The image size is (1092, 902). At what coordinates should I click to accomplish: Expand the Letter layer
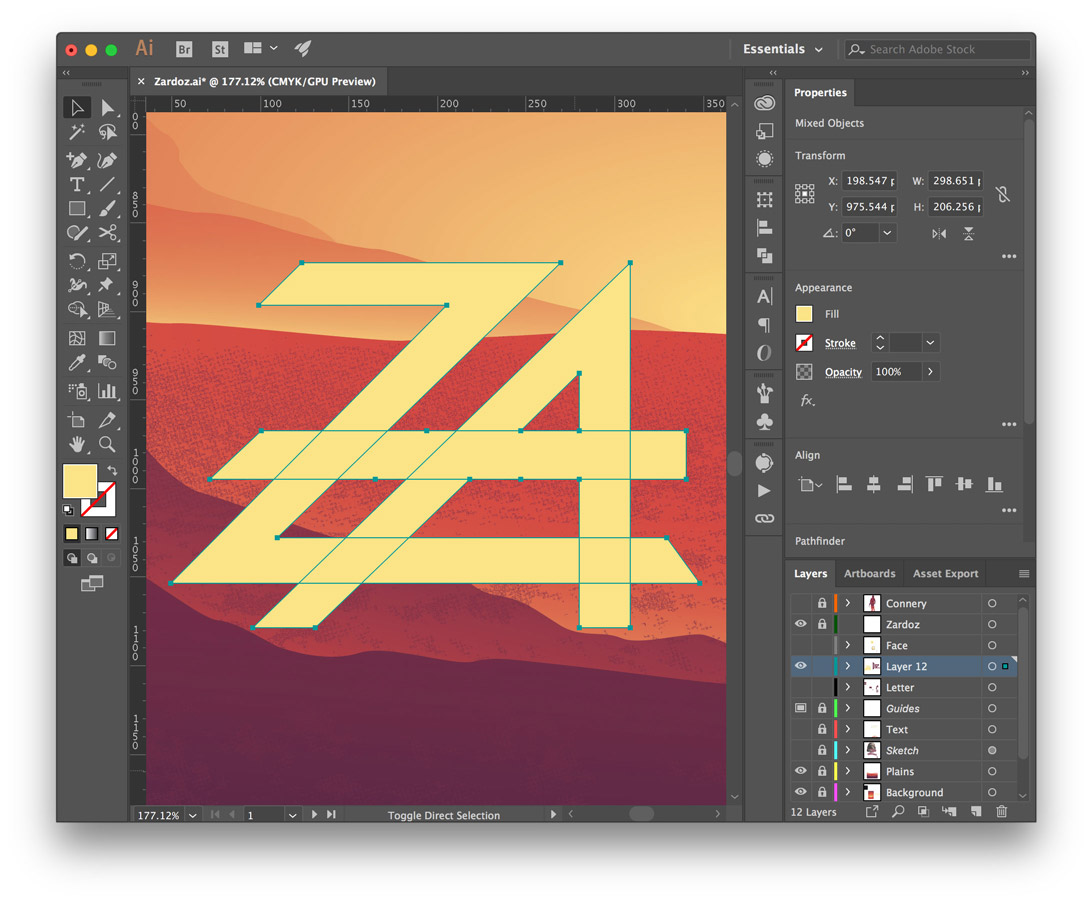click(x=848, y=687)
